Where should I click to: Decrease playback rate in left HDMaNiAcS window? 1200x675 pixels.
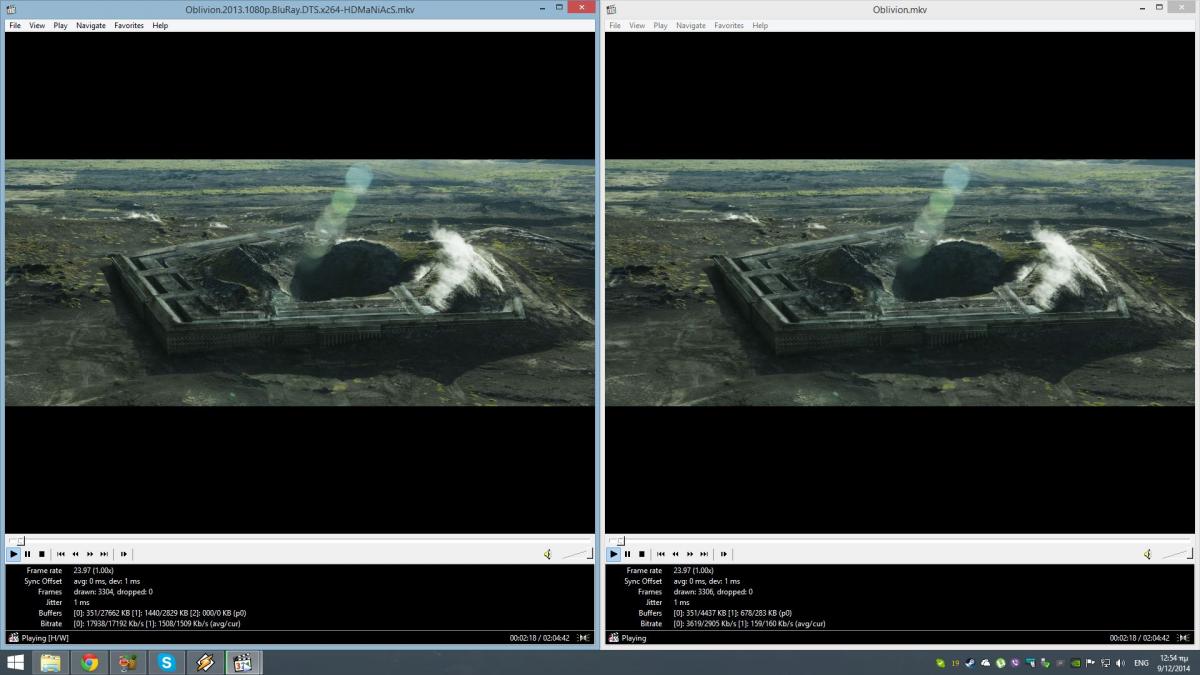[x=75, y=554]
